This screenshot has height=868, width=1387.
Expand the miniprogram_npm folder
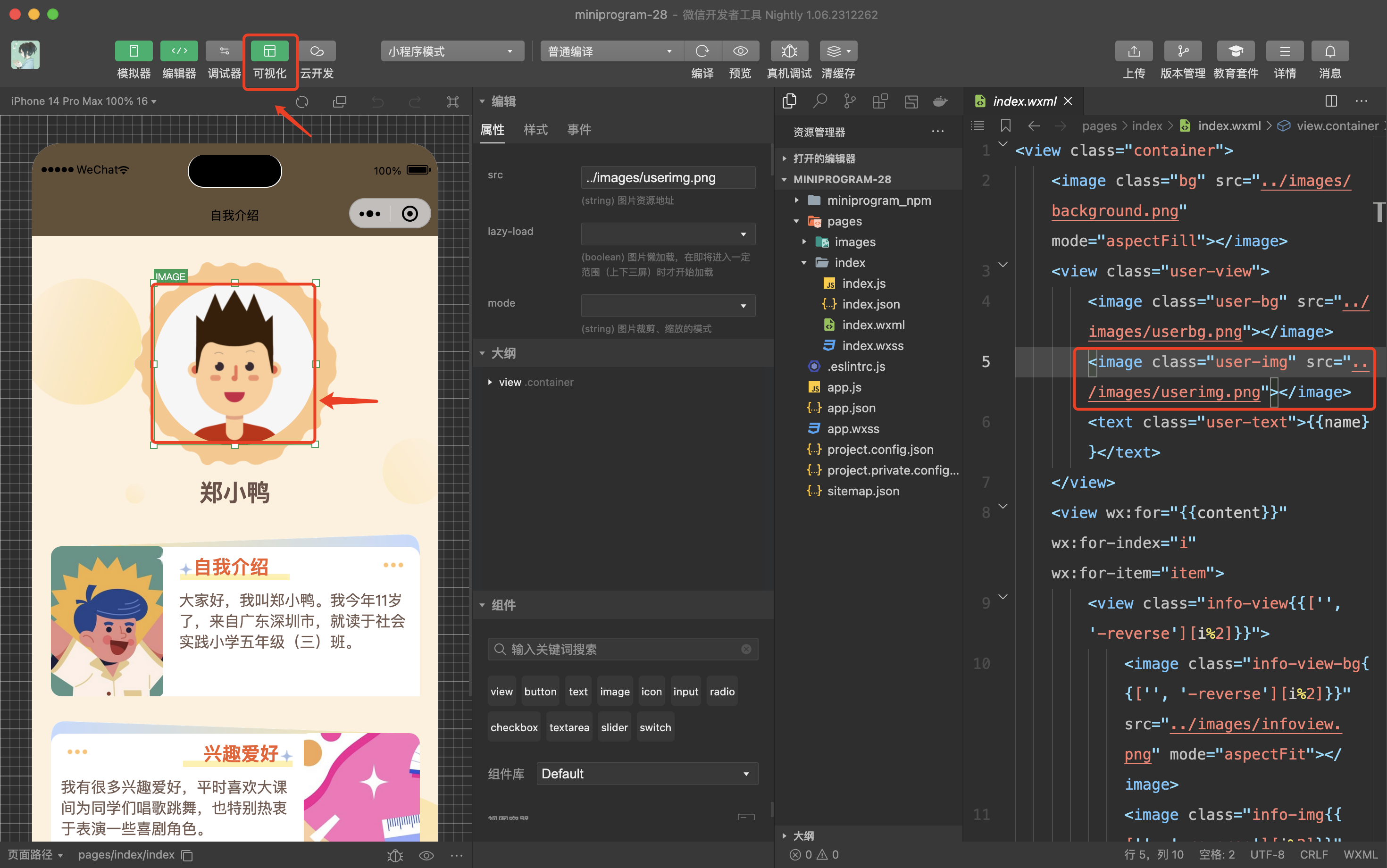coord(878,200)
